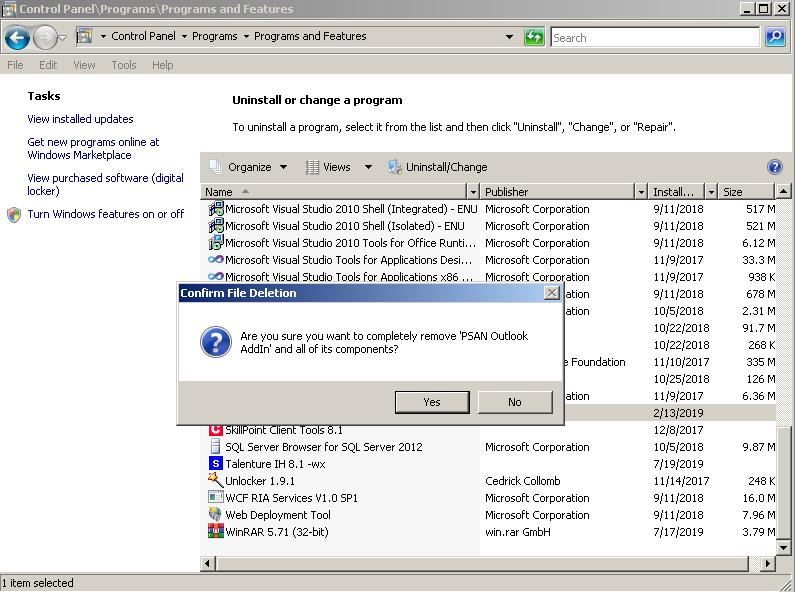795x592 pixels.
Task: Select Talenture IH 8.1 -wx row
Action: click(x=490, y=464)
